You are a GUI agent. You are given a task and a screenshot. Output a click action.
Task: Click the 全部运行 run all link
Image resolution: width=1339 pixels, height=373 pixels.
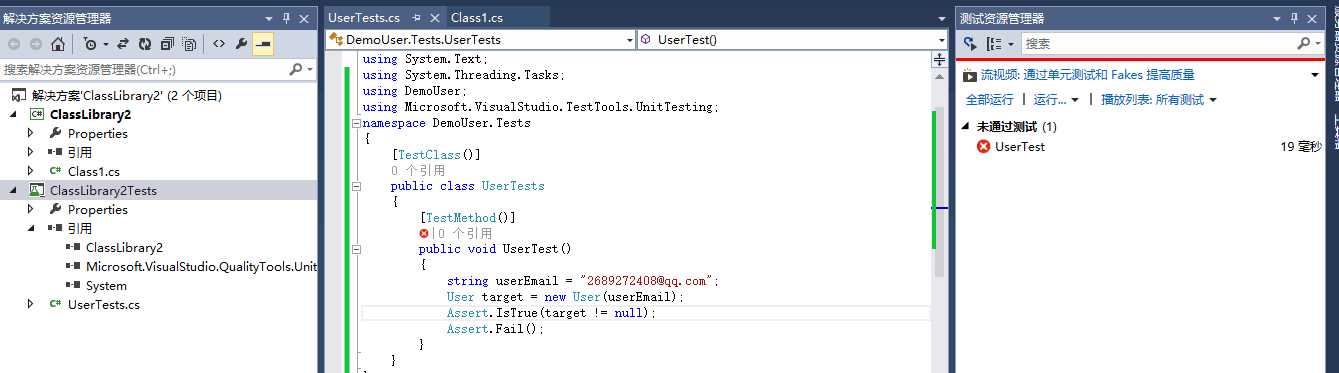point(989,99)
